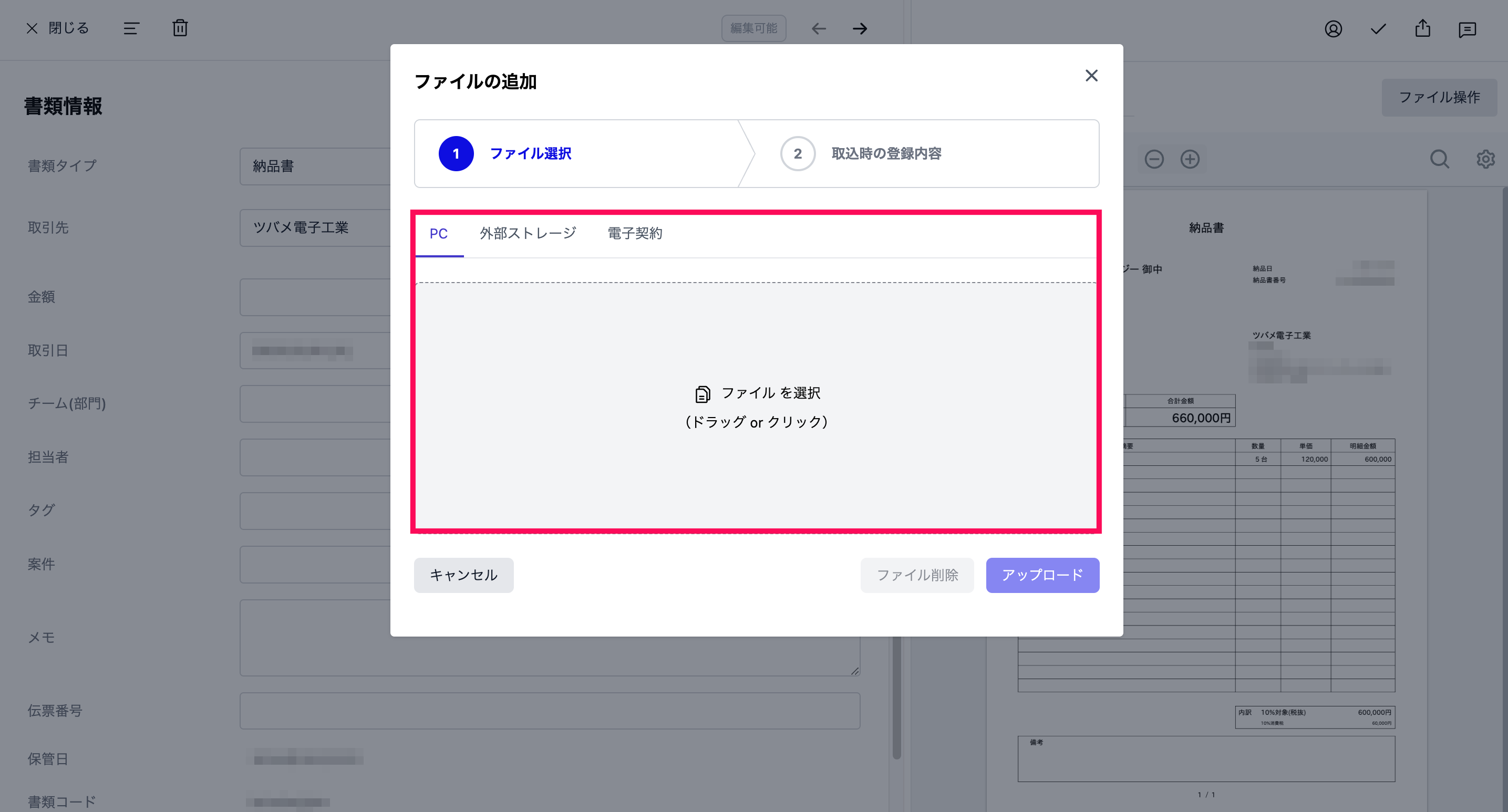This screenshot has height=812, width=1508.
Task: Click the user account icon
Action: click(x=1333, y=29)
